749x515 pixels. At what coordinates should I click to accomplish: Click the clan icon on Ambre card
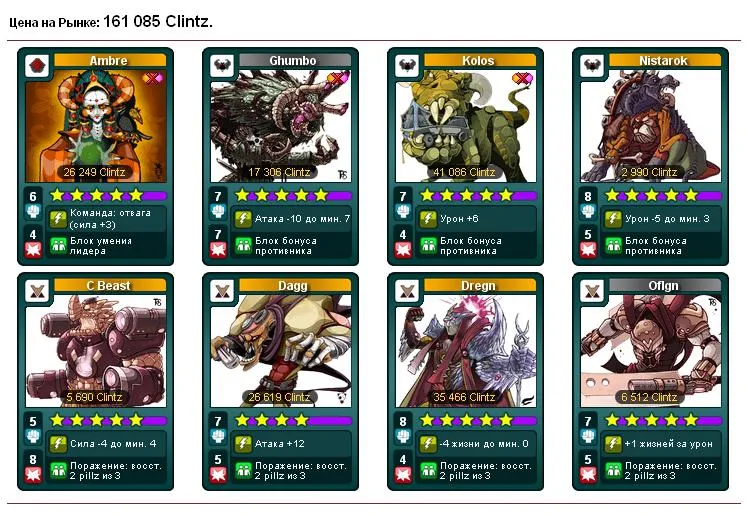click(x=37, y=65)
